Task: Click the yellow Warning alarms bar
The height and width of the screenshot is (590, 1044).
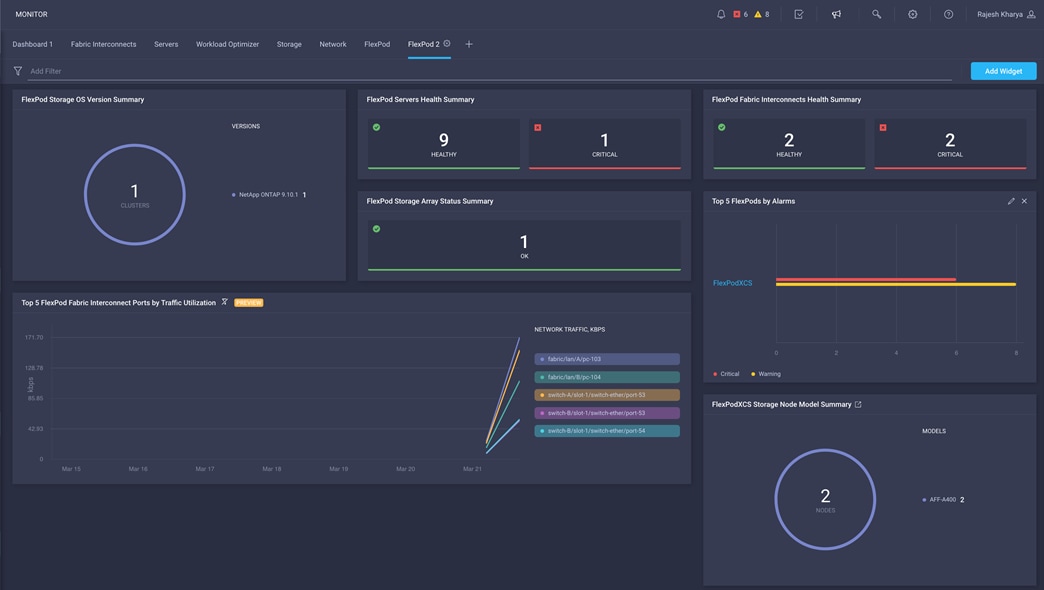Action: (896, 284)
